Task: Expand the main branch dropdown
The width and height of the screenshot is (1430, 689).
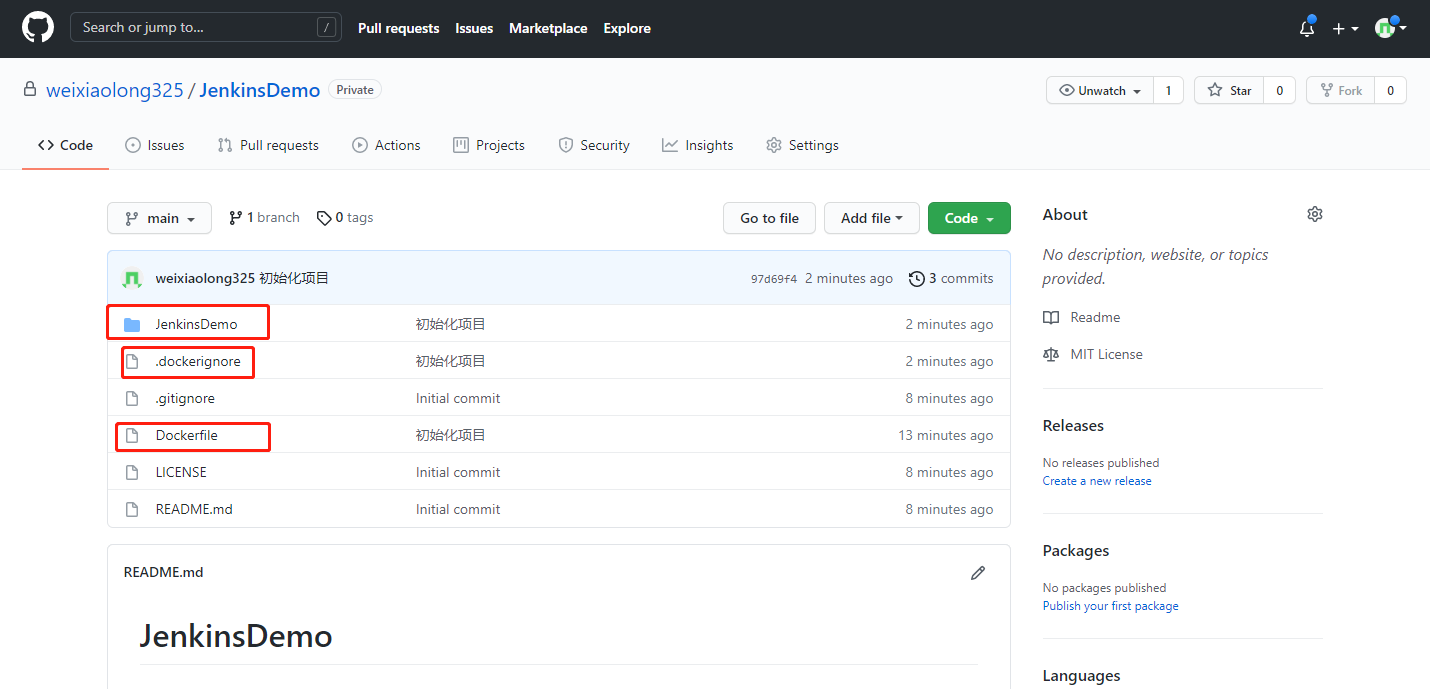Action: (x=159, y=218)
